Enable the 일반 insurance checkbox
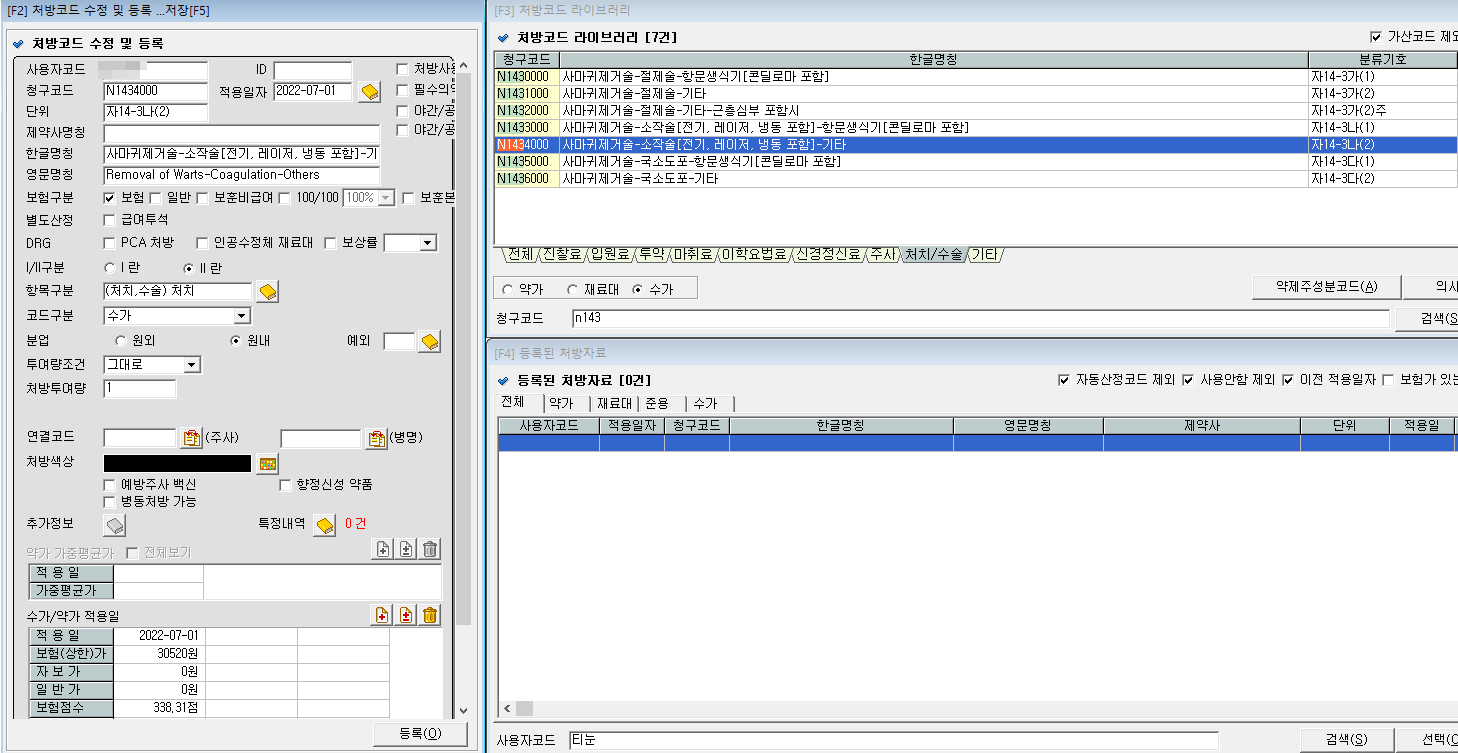The height and width of the screenshot is (753, 1458). click(x=156, y=198)
